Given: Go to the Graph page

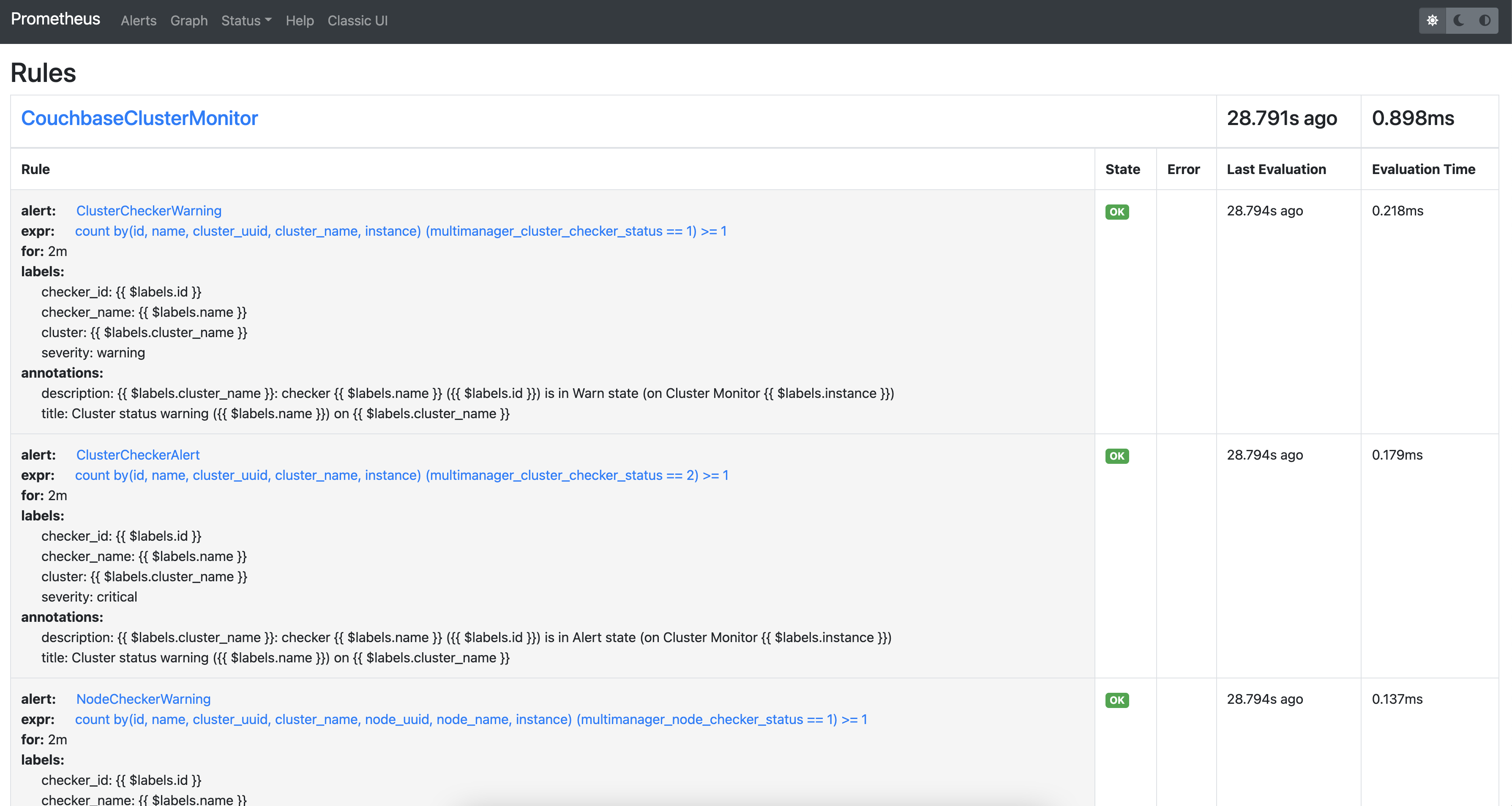Looking at the screenshot, I should (189, 21).
